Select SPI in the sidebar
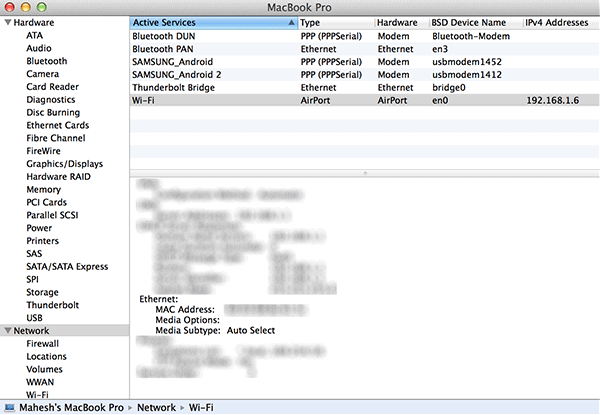 click(x=33, y=280)
